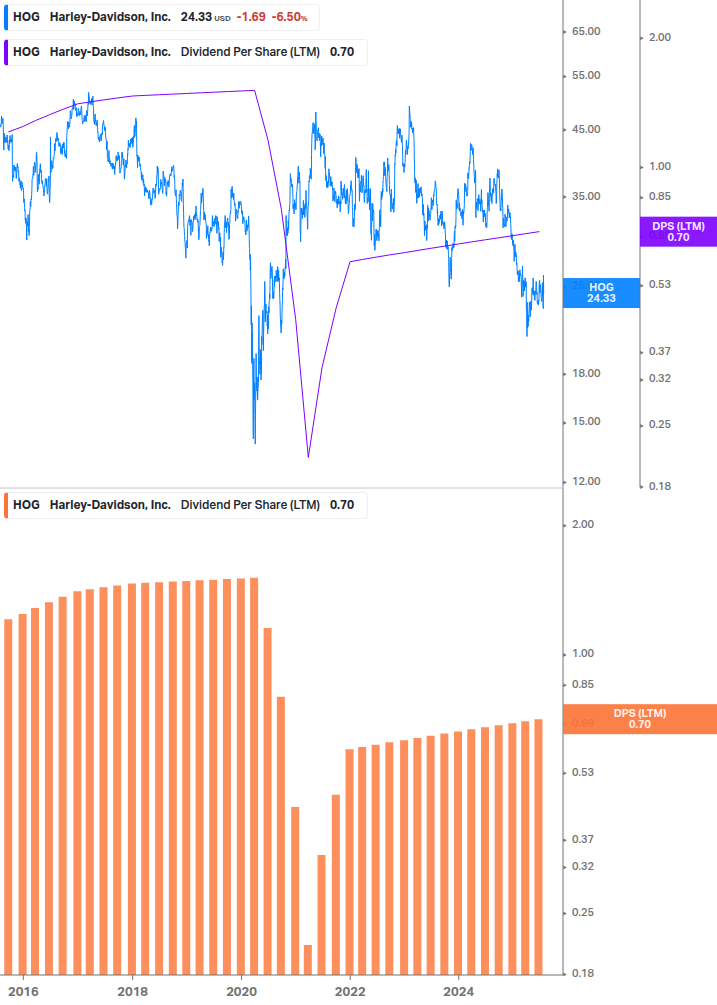
Task: Select the HOG price value 24.33 in the top legend
Action: 196,17
